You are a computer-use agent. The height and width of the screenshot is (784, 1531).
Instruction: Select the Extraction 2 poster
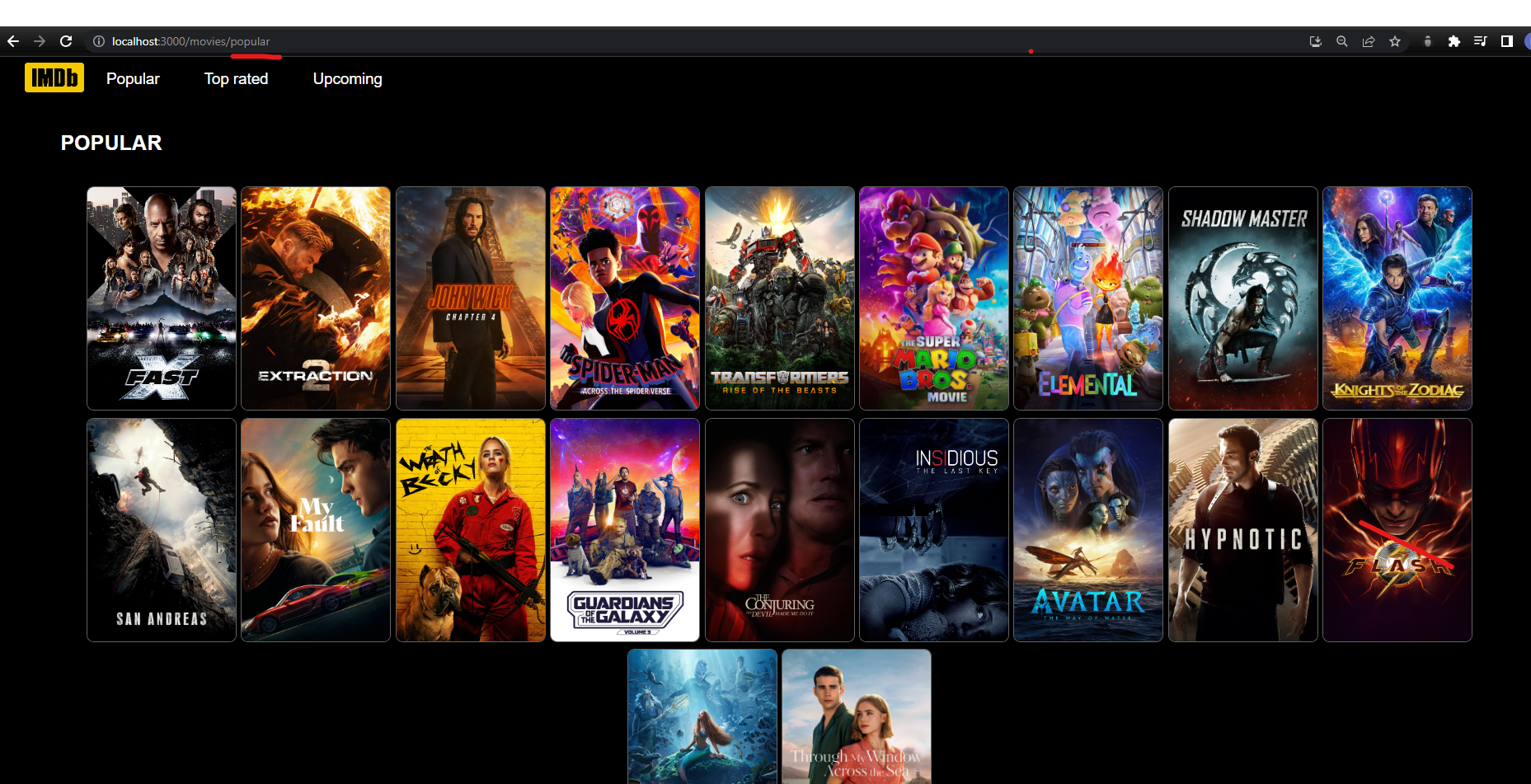(316, 298)
